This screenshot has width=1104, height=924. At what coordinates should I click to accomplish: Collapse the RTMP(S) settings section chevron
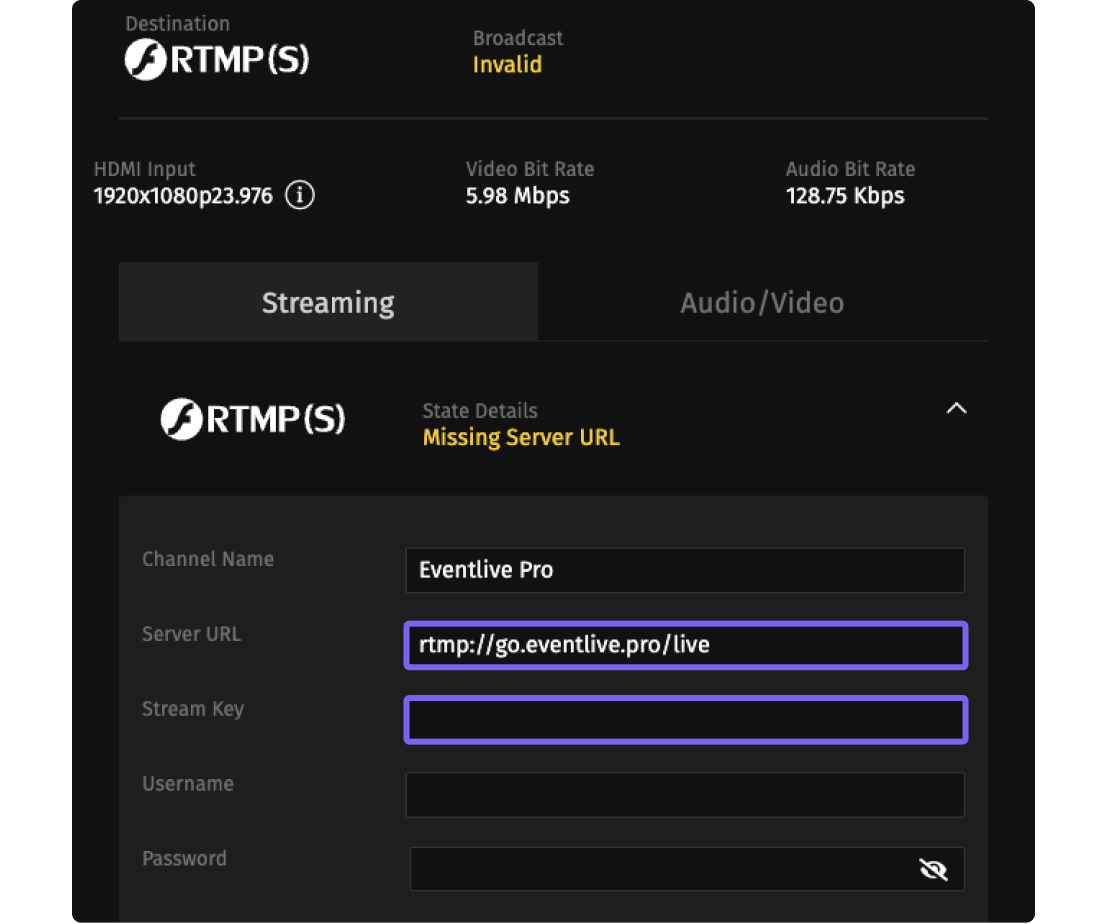click(957, 408)
